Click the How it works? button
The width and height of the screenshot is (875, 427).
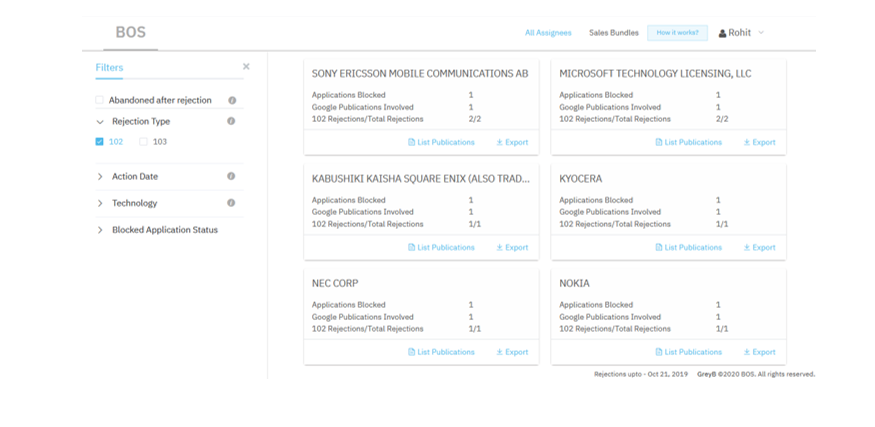[677, 33]
